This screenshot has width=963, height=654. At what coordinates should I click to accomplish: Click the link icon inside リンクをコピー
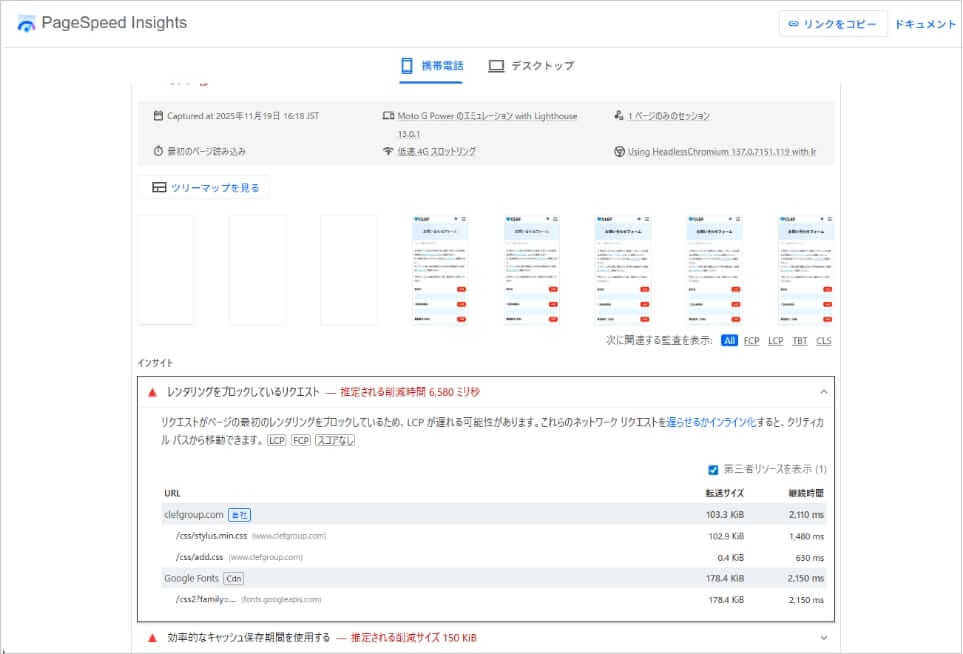click(x=794, y=22)
